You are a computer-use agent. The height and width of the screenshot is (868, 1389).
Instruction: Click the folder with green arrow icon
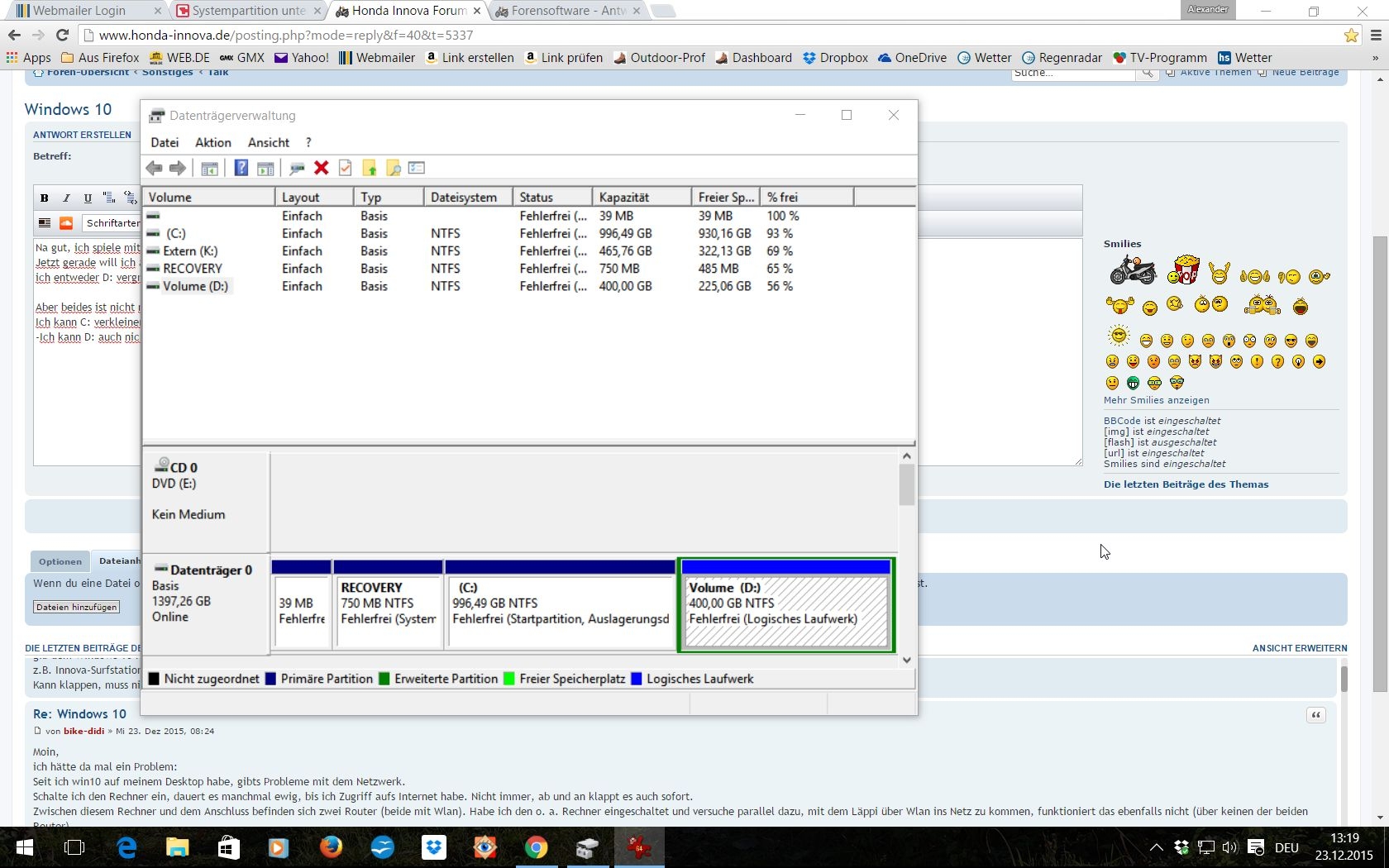(x=369, y=168)
